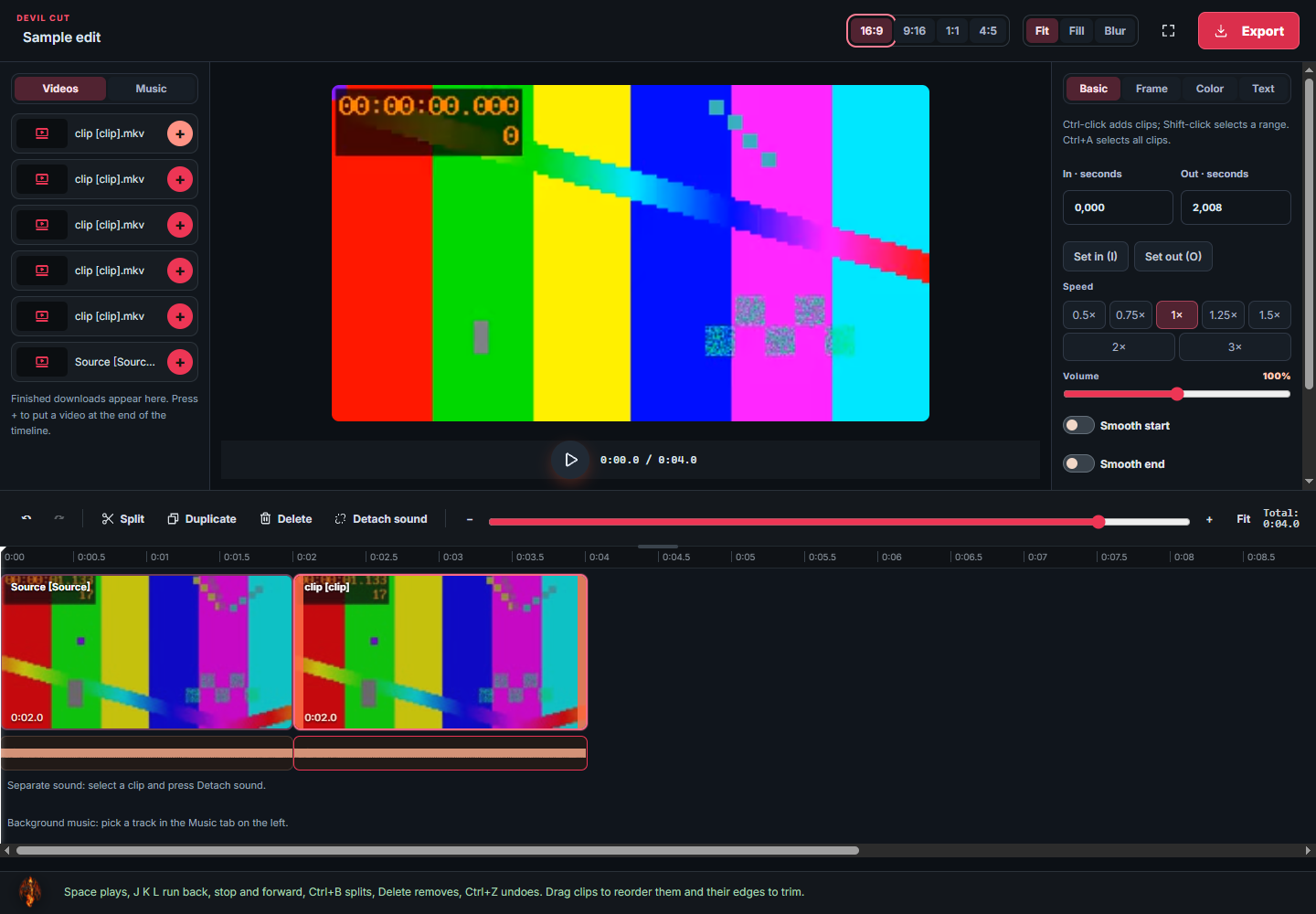Click the right arrow of timeline scrollbar

pos(1309,850)
